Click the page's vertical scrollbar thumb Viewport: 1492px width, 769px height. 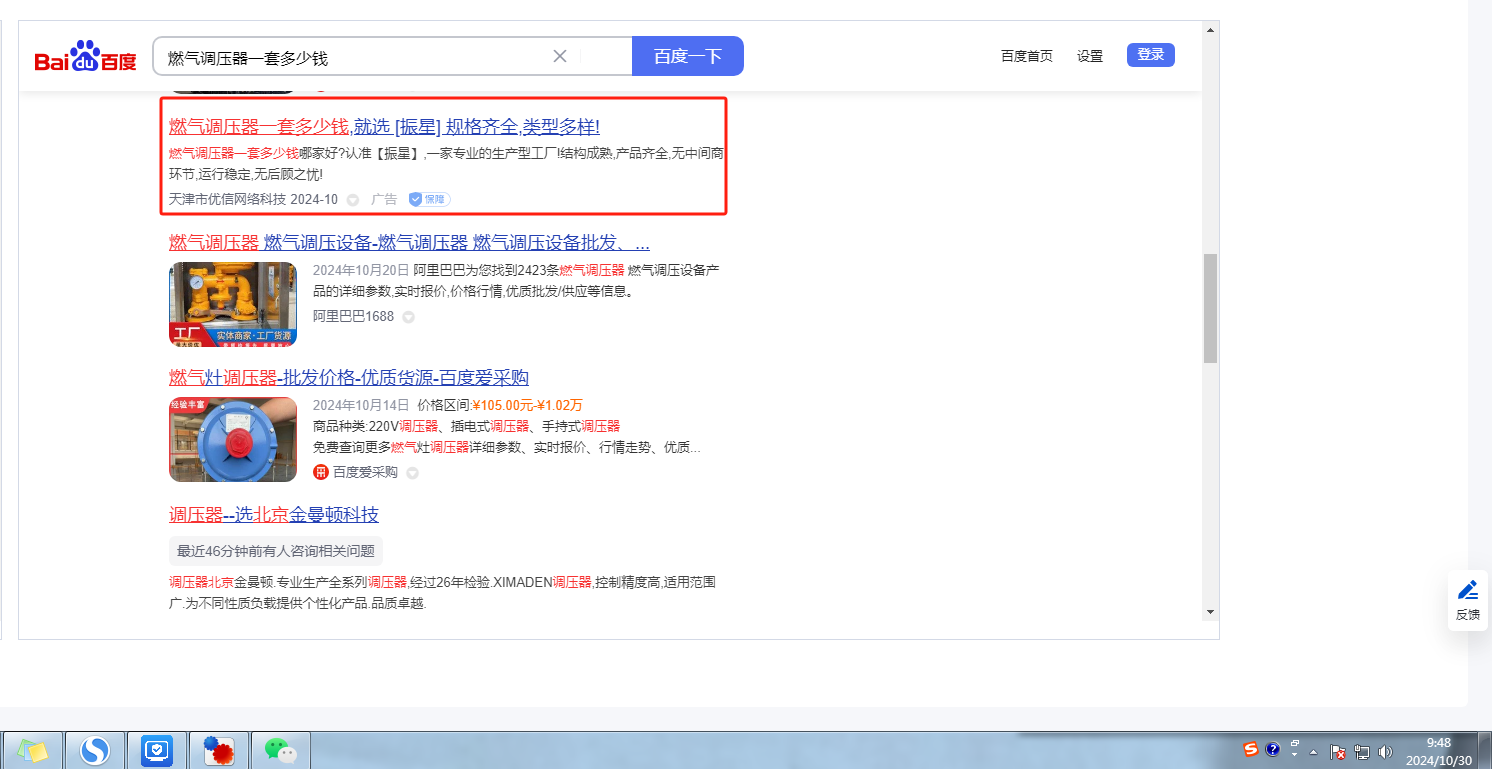pyautogui.click(x=1210, y=308)
